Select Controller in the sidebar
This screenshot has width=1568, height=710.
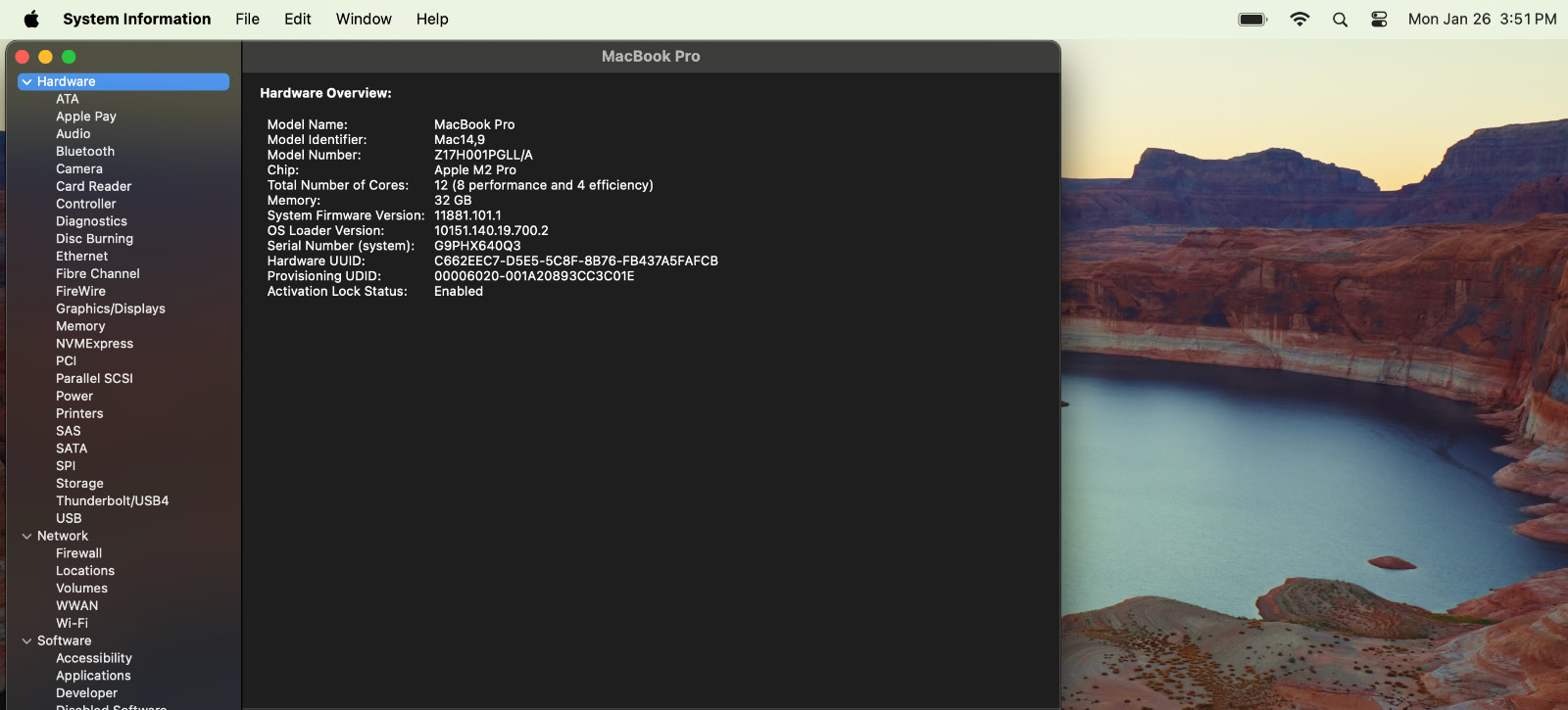coord(86,205)
